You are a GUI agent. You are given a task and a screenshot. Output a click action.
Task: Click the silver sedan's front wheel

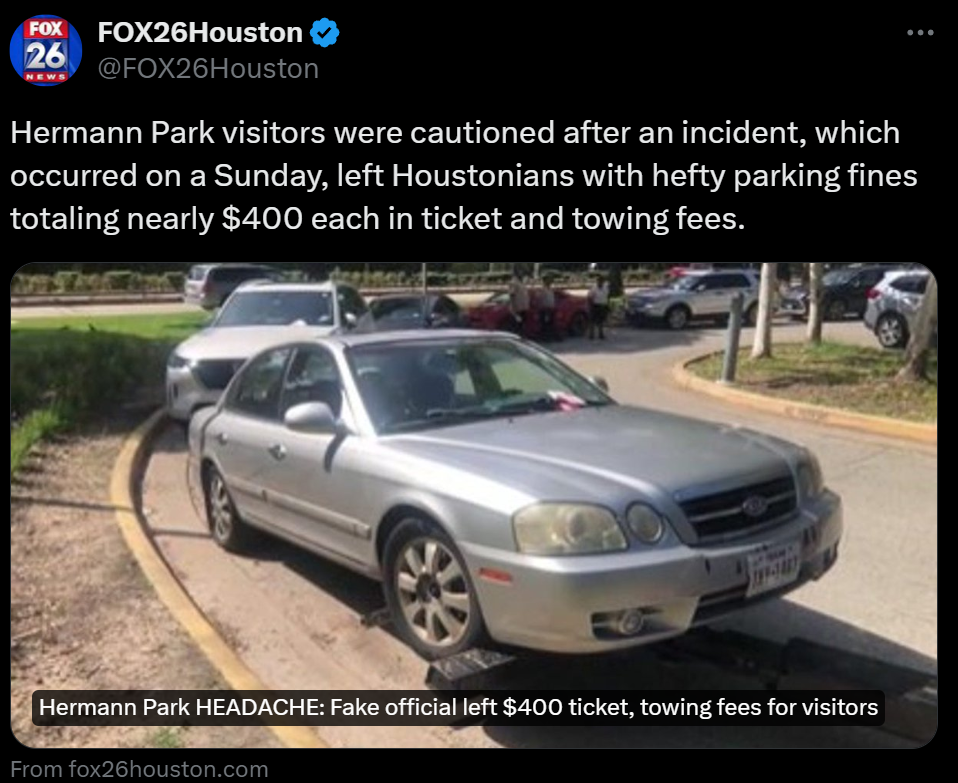pos(433,590)
